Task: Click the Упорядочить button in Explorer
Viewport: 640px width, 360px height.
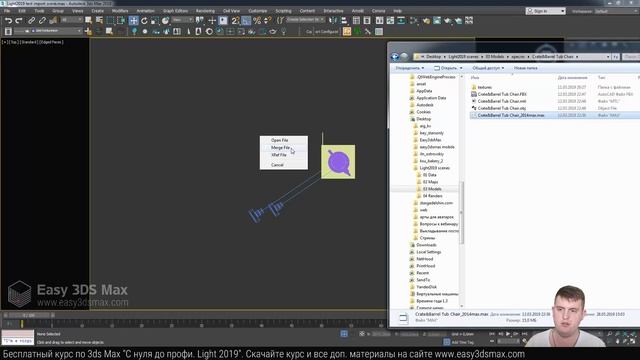Action: click(409, 68)
